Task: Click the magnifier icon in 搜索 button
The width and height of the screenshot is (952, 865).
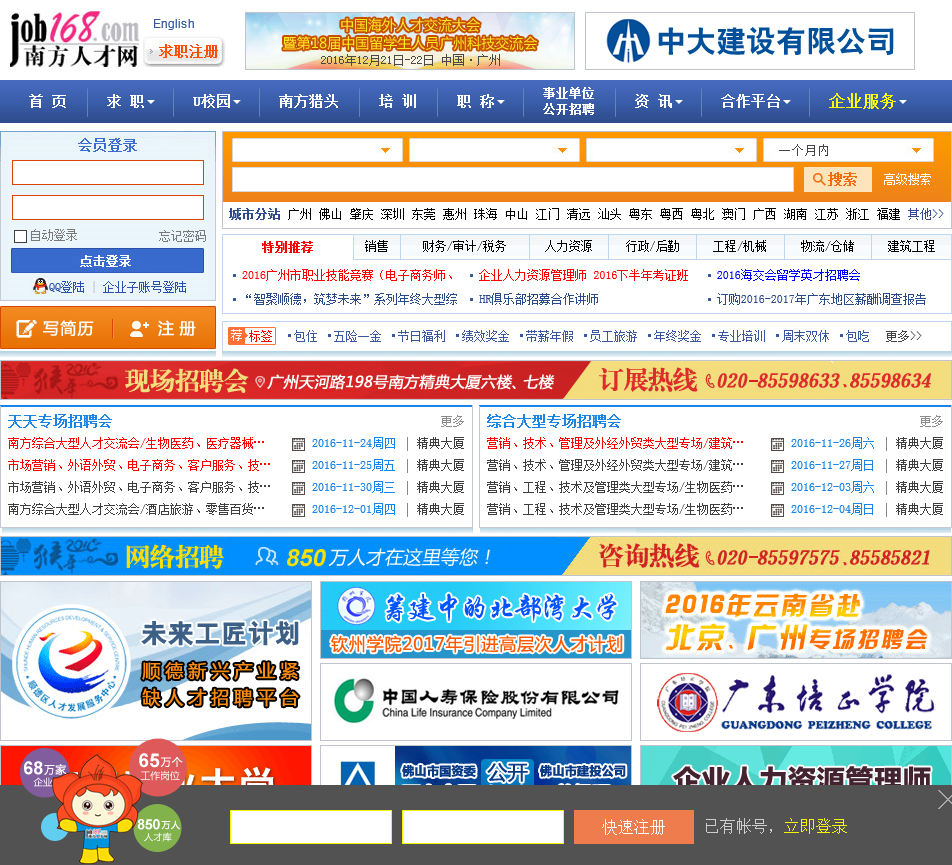Action: (x=818, y=179)
